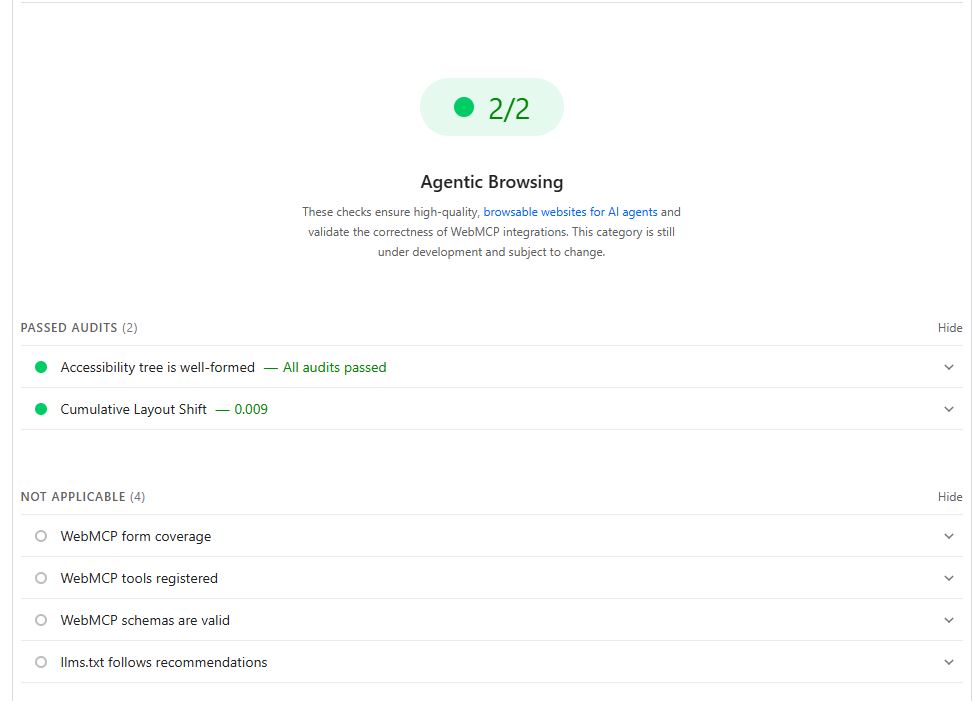
Task: Click gray circle beside llms.txt follows recommendations
Action: (x=41, y=662)
